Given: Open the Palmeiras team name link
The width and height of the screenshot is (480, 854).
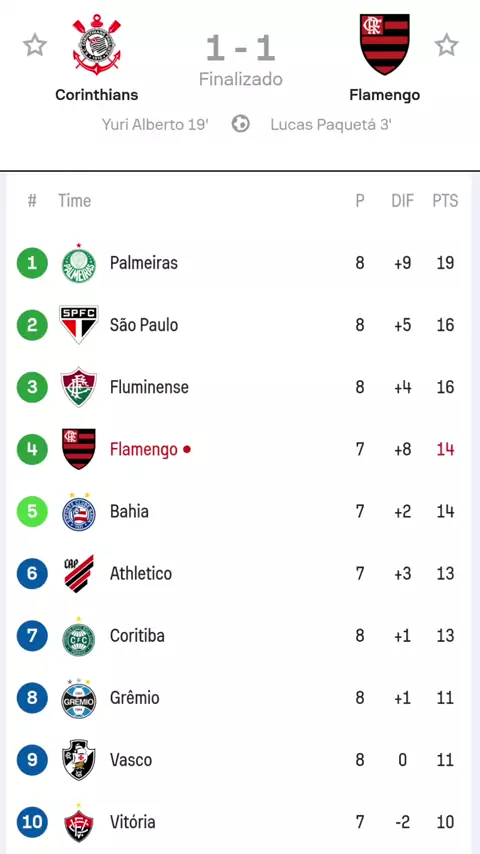Looking at the screenshot, I should click(x=144, y=263).
